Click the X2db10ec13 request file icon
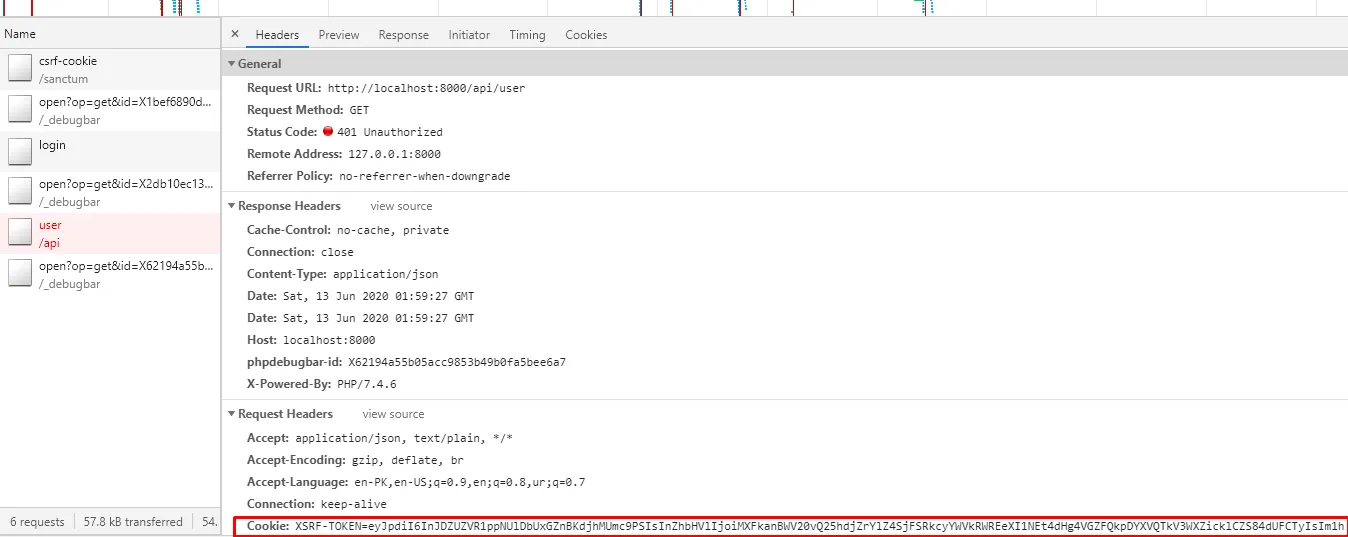This screenshot has width=1348, height=537. (x=20, y=192)
